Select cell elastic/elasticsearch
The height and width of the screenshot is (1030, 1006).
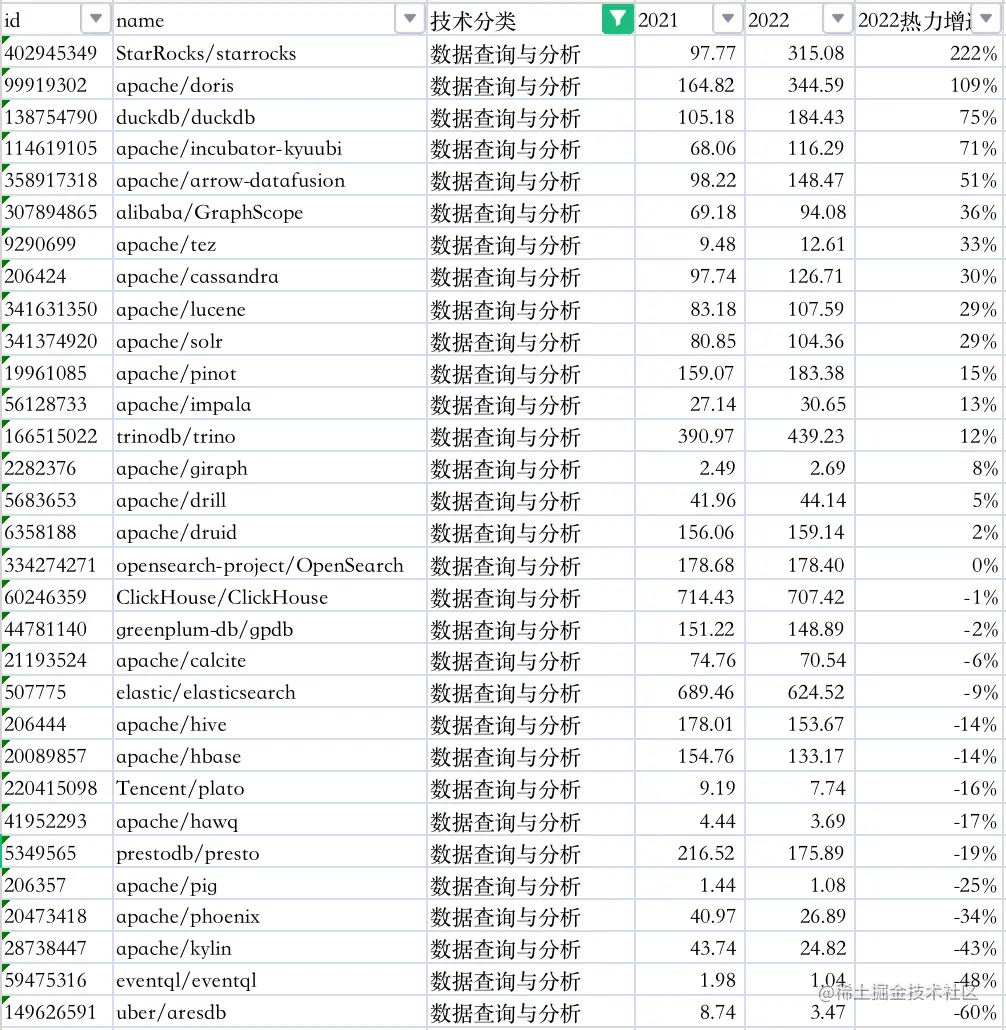[269, 692]
